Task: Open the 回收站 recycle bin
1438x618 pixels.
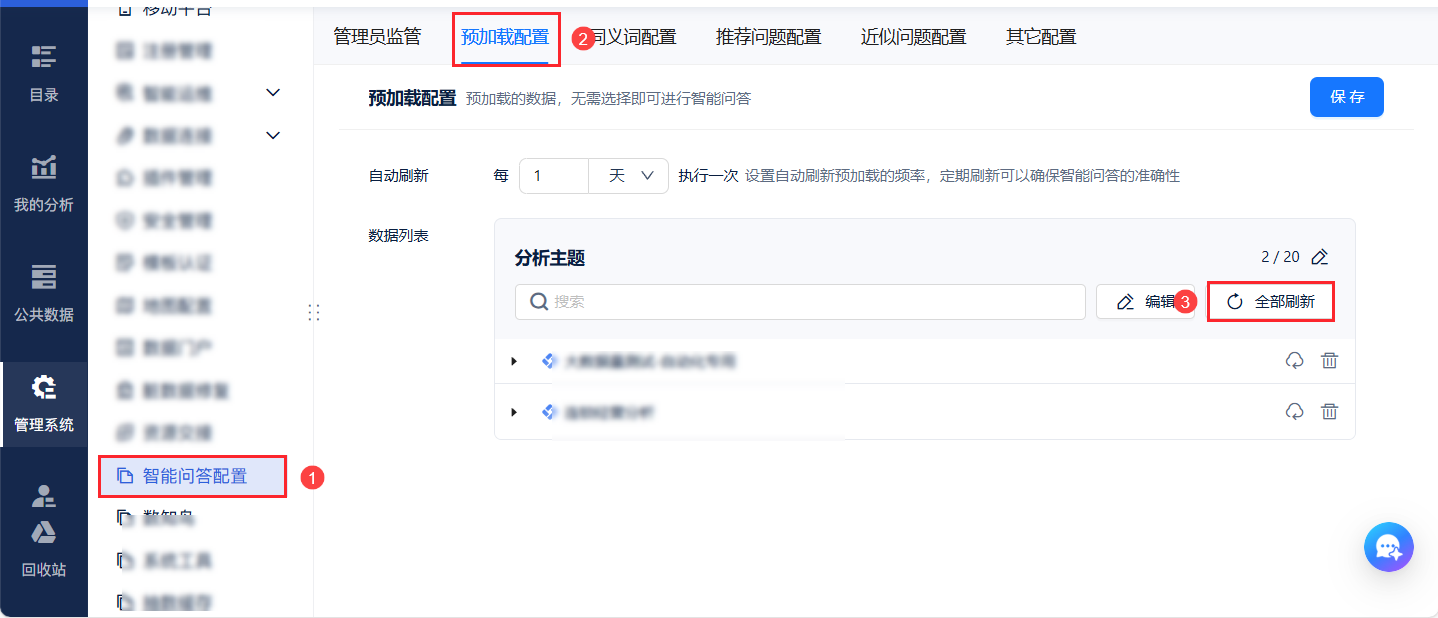Action: point(44,548)
